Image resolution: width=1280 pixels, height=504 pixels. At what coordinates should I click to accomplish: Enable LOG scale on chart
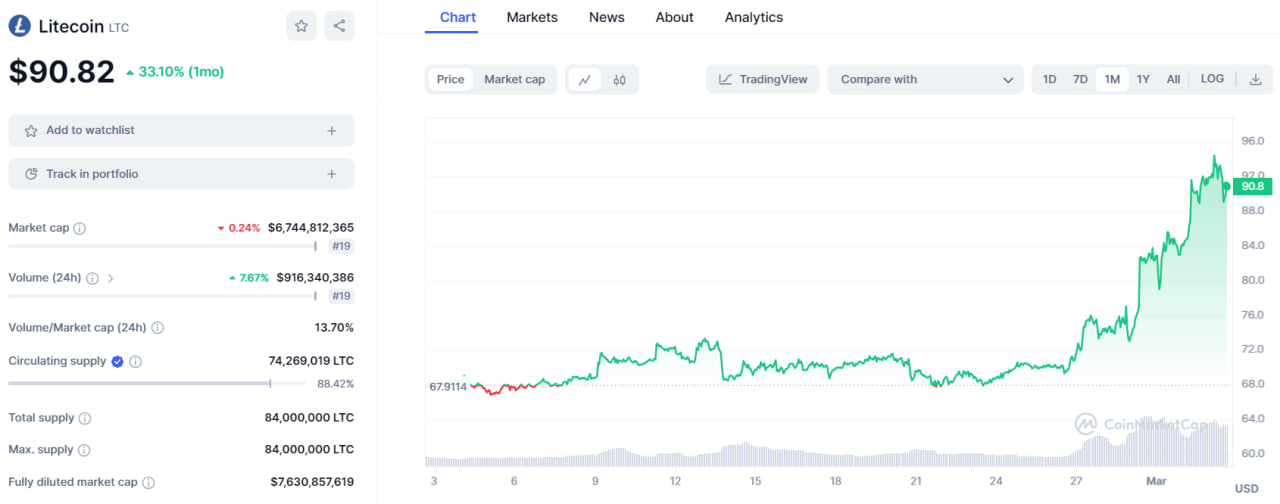(1212, 80)
